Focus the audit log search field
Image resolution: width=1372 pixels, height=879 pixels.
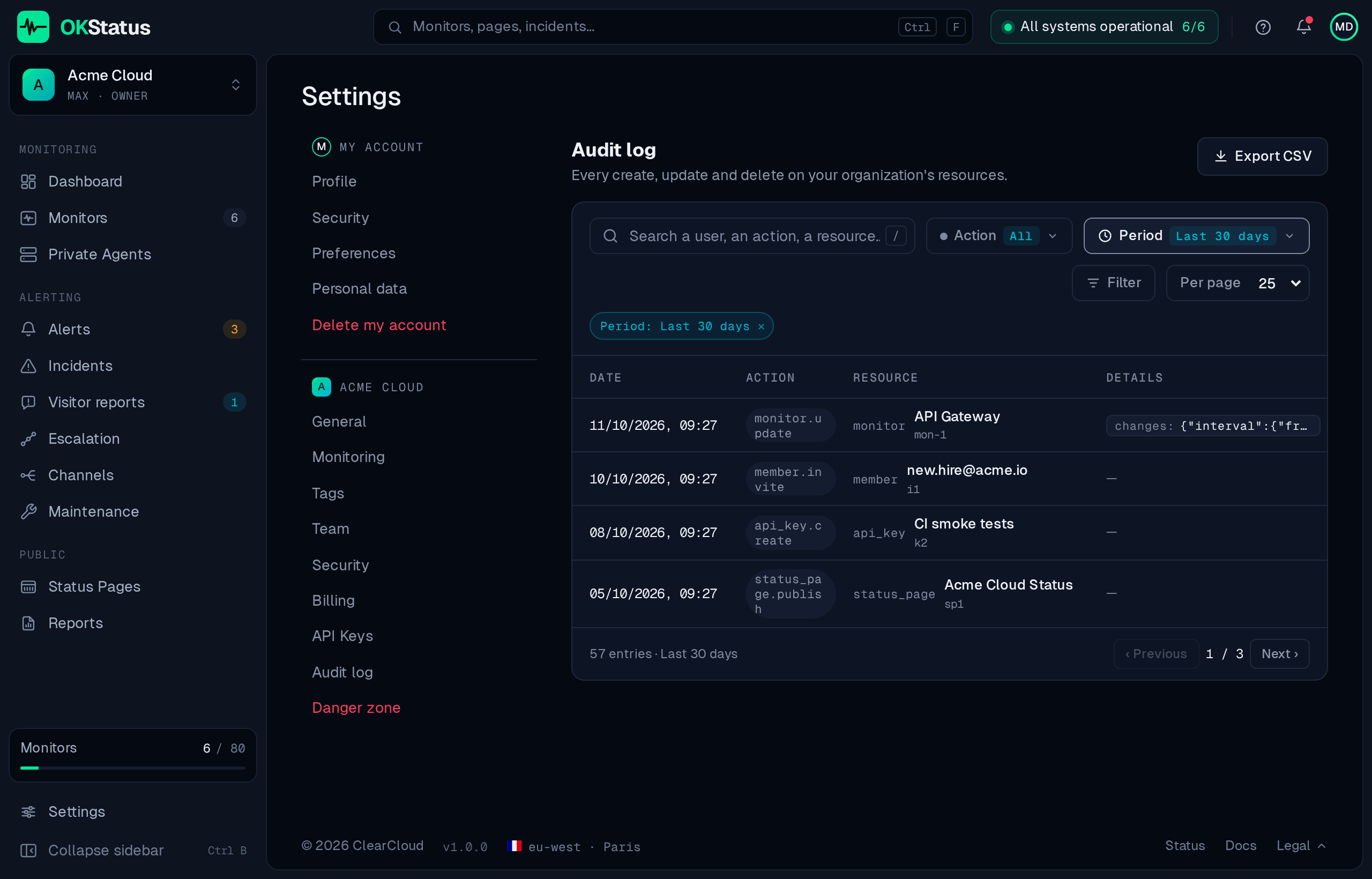pos(751,236)
